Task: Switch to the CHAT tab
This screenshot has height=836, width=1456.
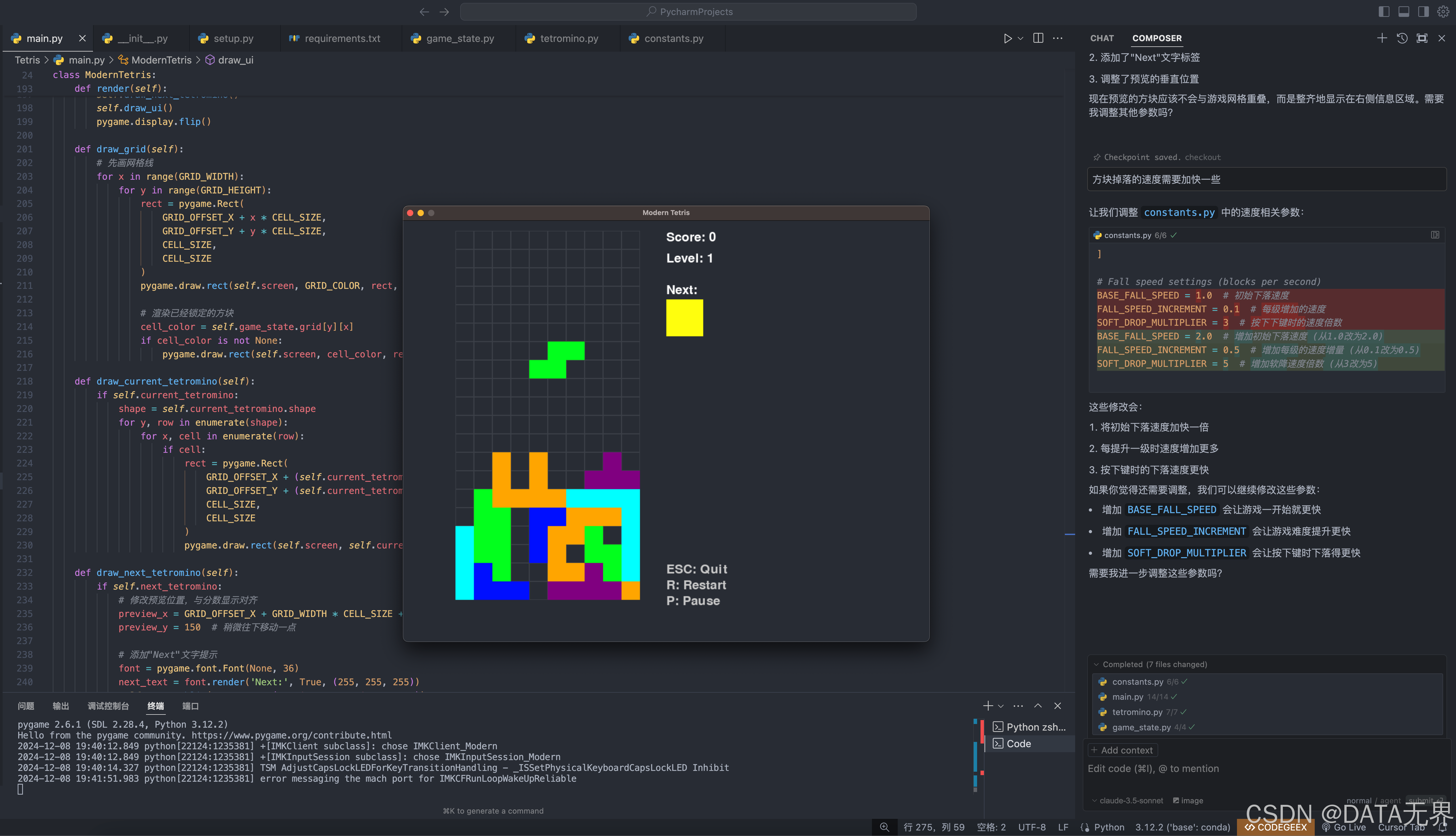Action: (1102, 38)
